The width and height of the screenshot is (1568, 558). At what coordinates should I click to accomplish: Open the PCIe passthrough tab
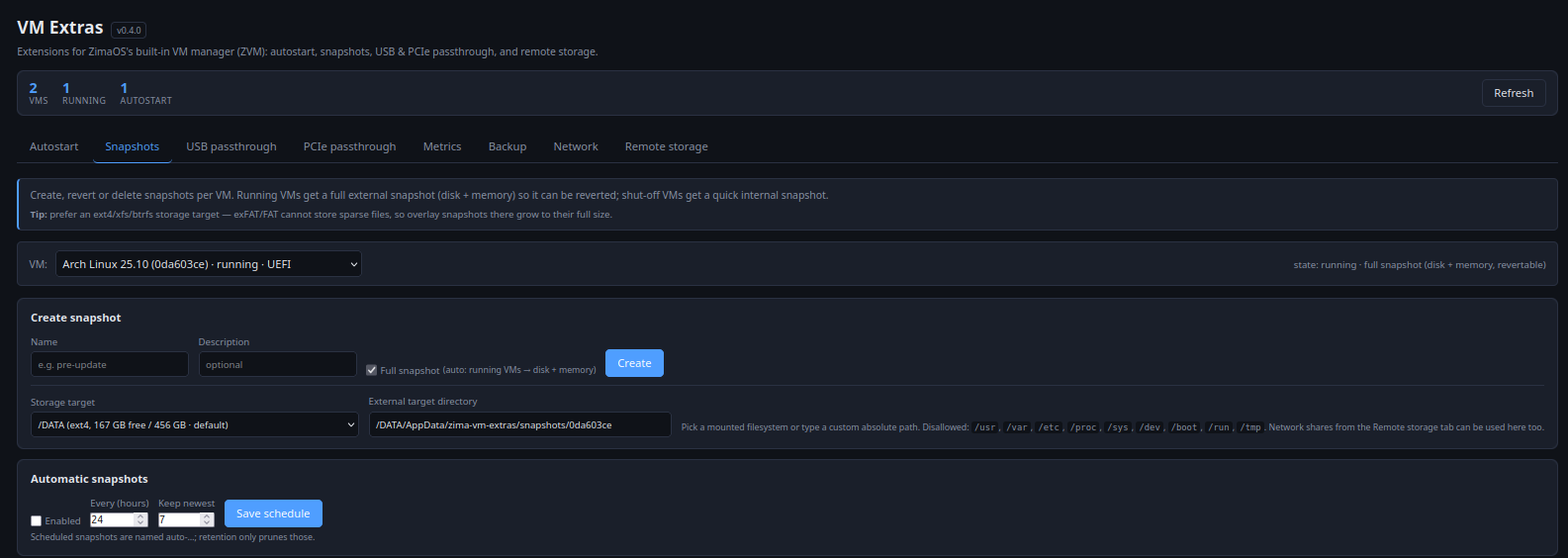(x=349, y=146)
